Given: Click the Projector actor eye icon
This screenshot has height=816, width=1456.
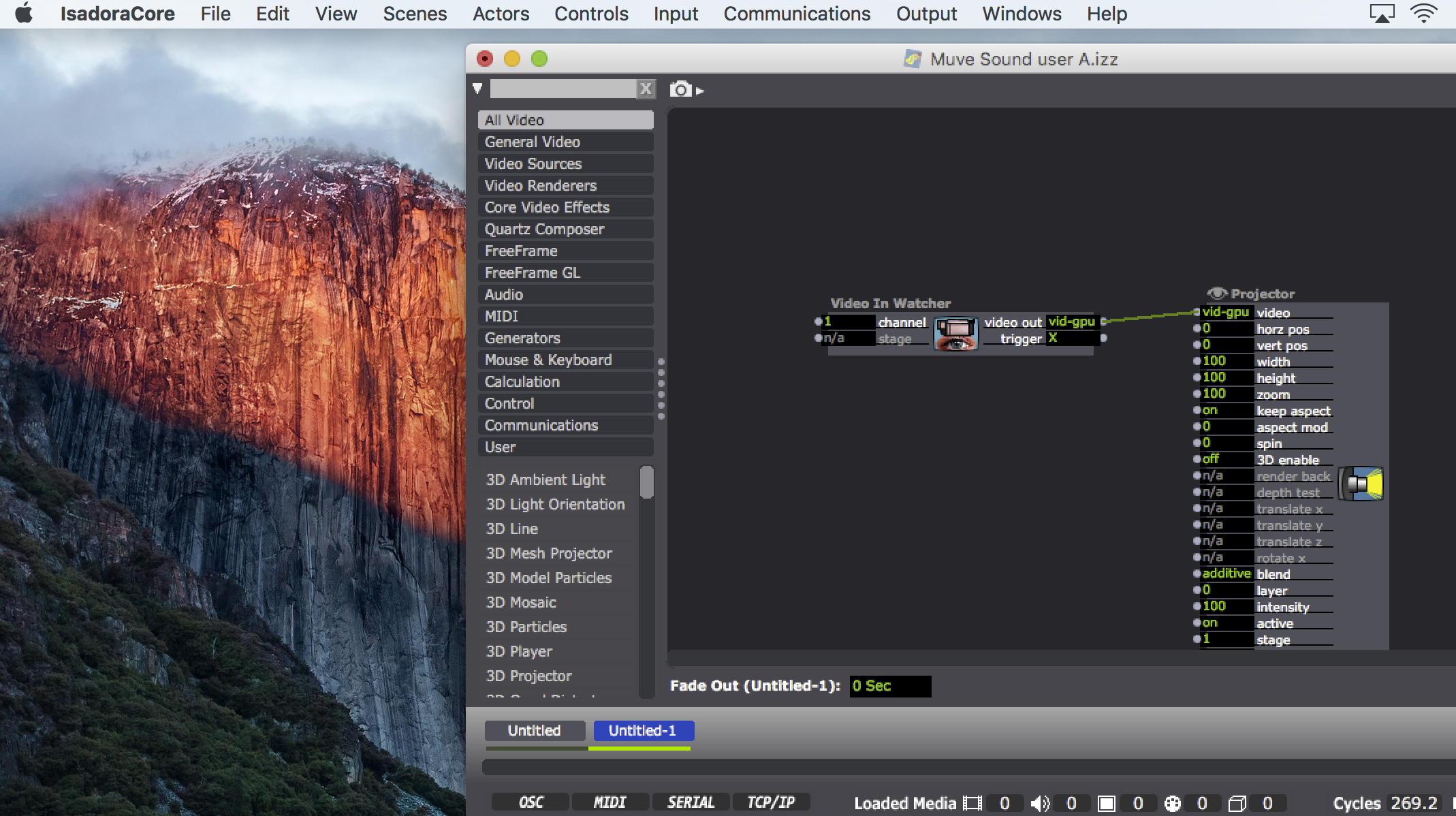Looking at the screenshot, I should click(1220, 293).
